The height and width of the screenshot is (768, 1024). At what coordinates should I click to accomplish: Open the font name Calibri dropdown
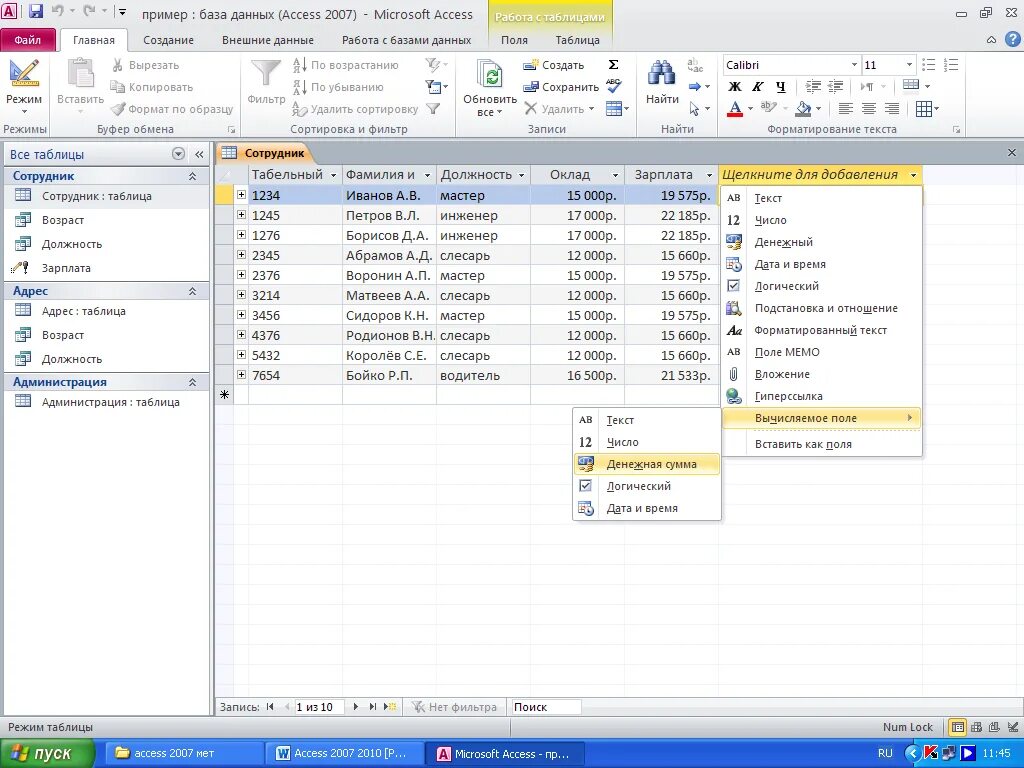point(854,65)
